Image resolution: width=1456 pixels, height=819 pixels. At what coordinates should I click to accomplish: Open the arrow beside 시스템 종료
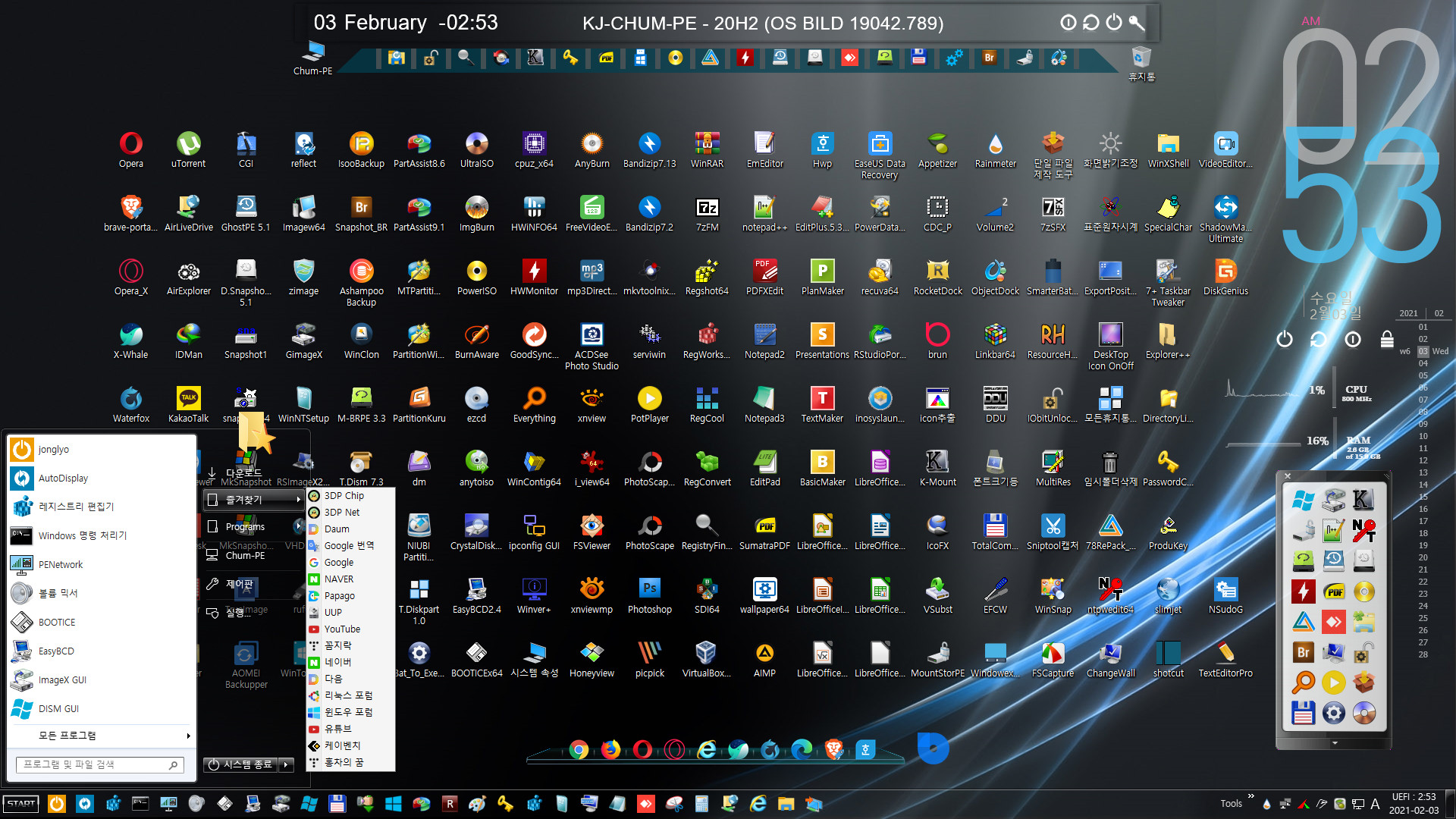[x=287, y=764]
